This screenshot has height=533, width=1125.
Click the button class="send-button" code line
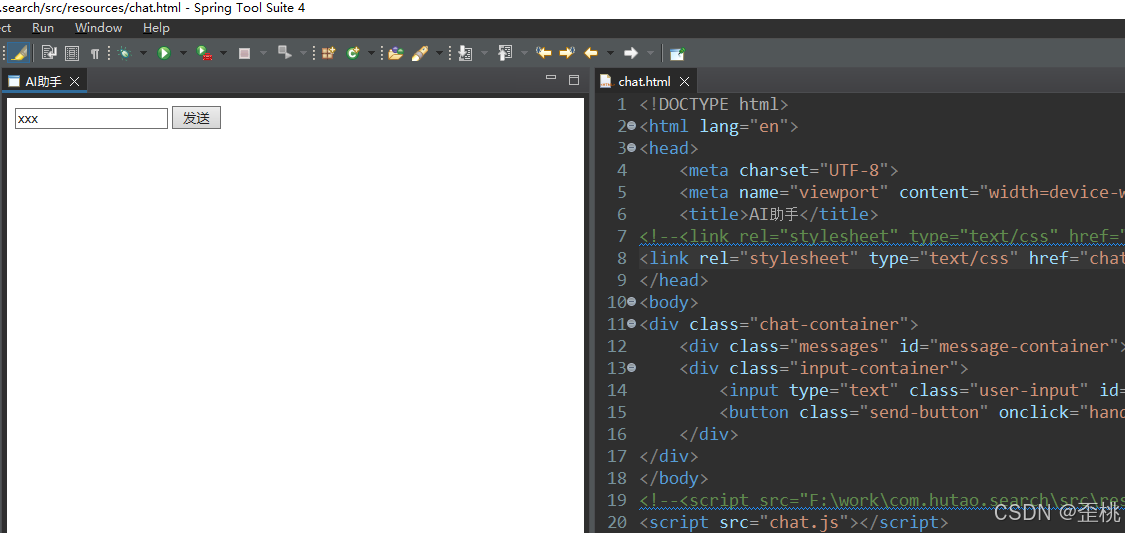click(x=922, y=412)
